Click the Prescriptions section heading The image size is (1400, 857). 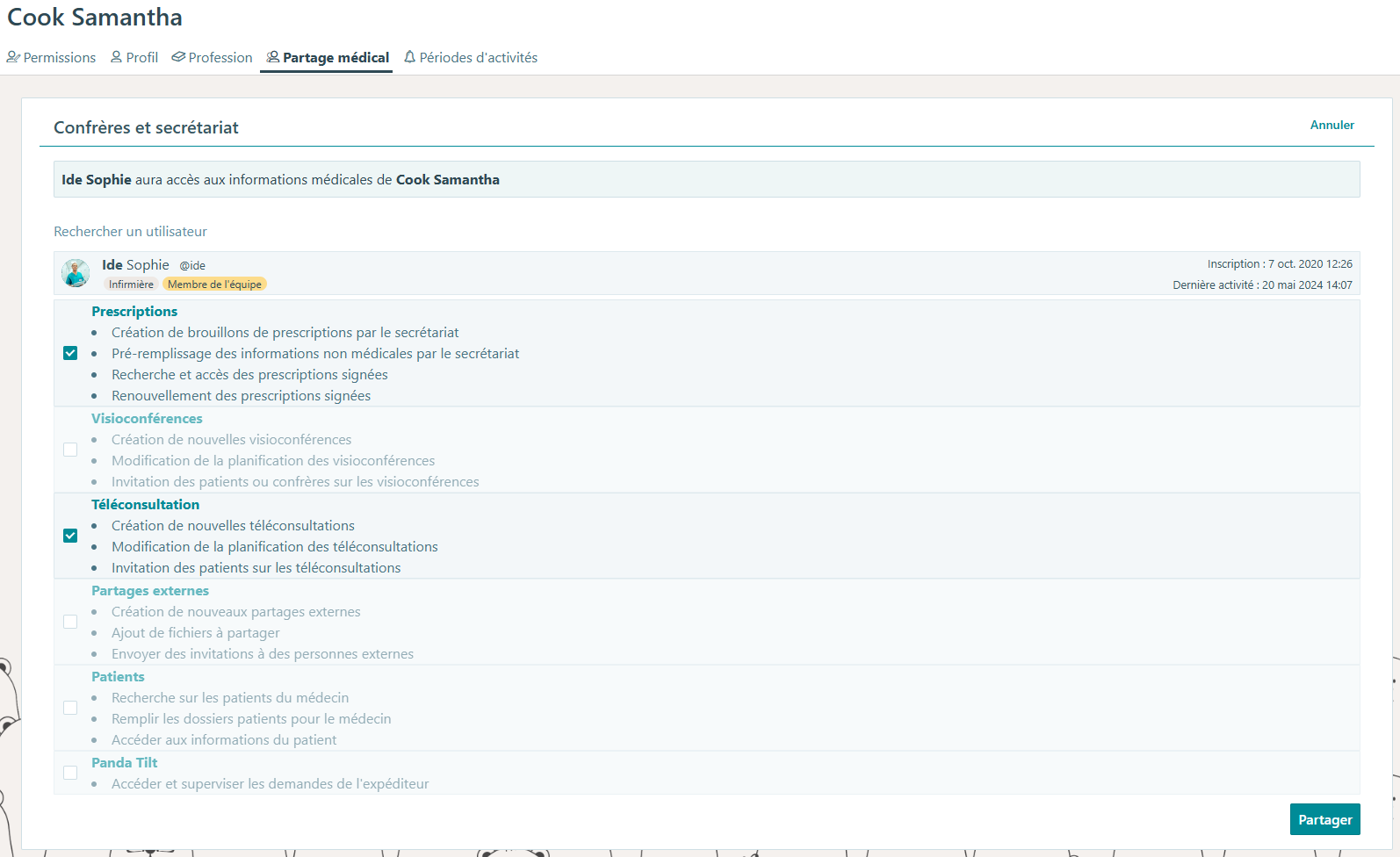coord(134,312)
